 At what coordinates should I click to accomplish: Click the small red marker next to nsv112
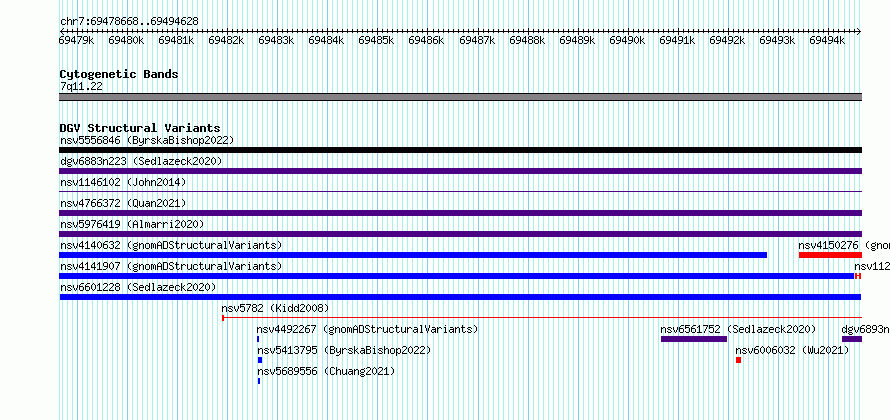click(858, 276)
